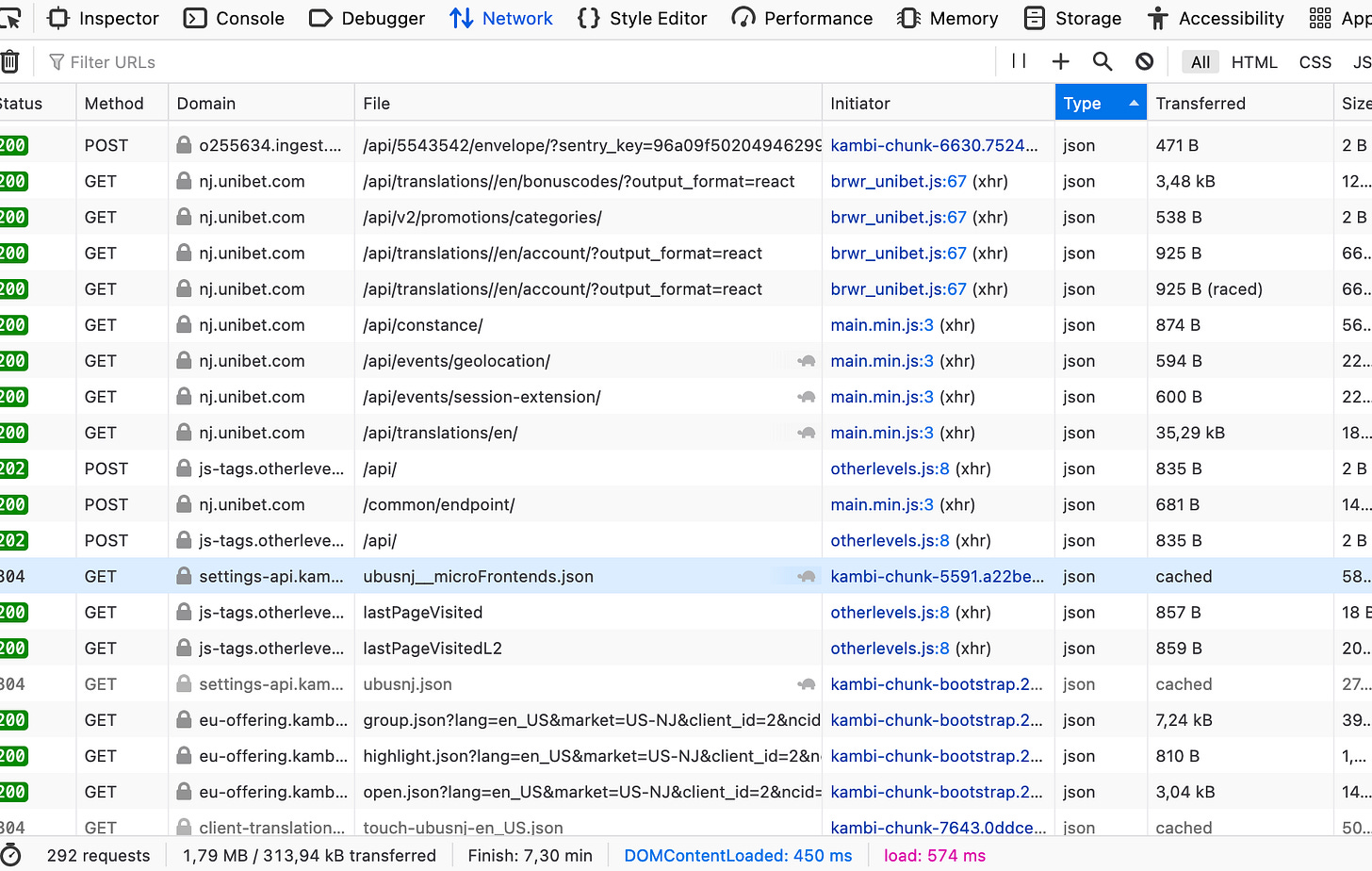Screen dimensions: 1372x871
Task: Toggle the All filter button
Action: coord(1200,62)
